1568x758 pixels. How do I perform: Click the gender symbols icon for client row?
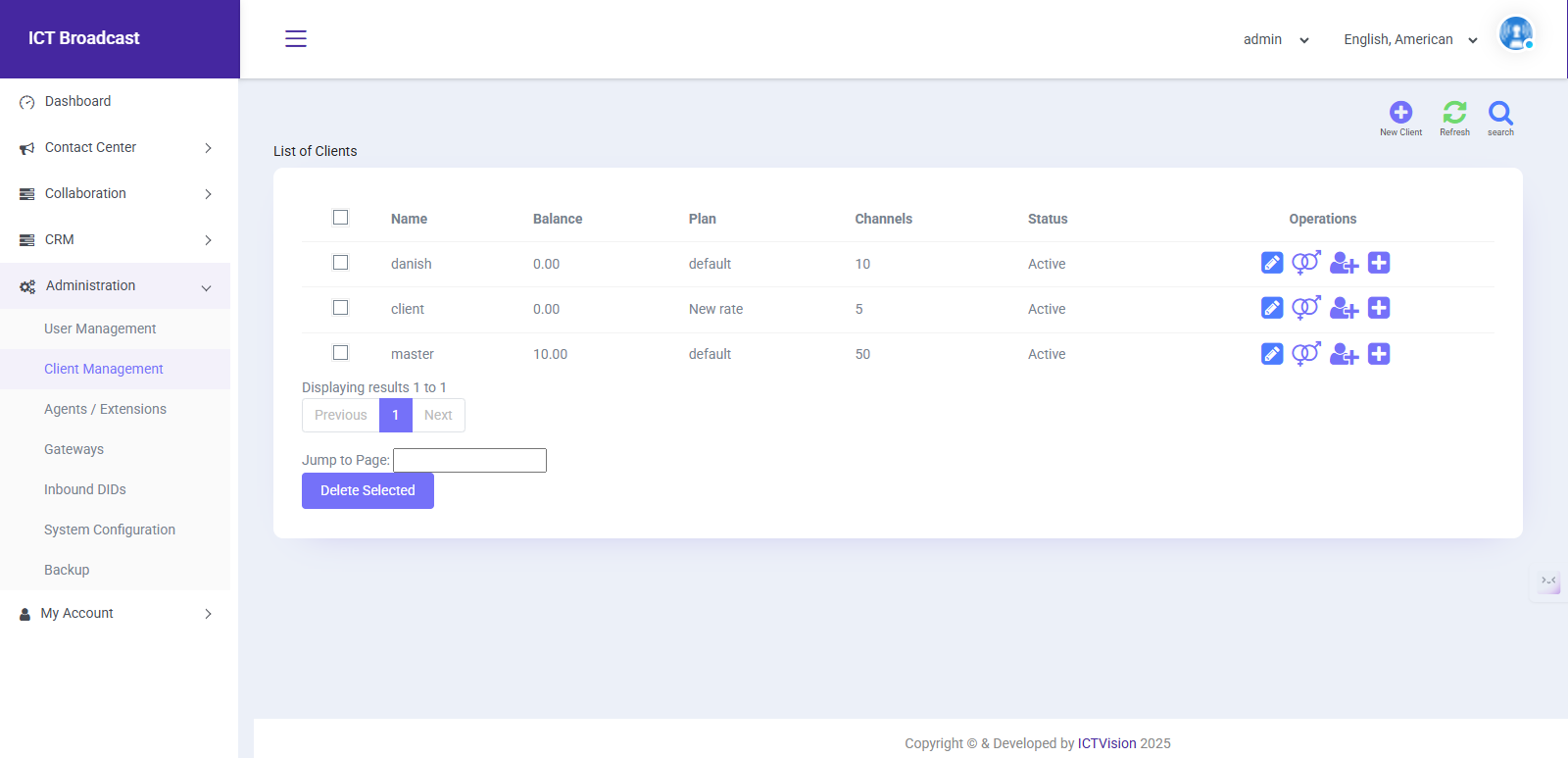point(1306,308)
